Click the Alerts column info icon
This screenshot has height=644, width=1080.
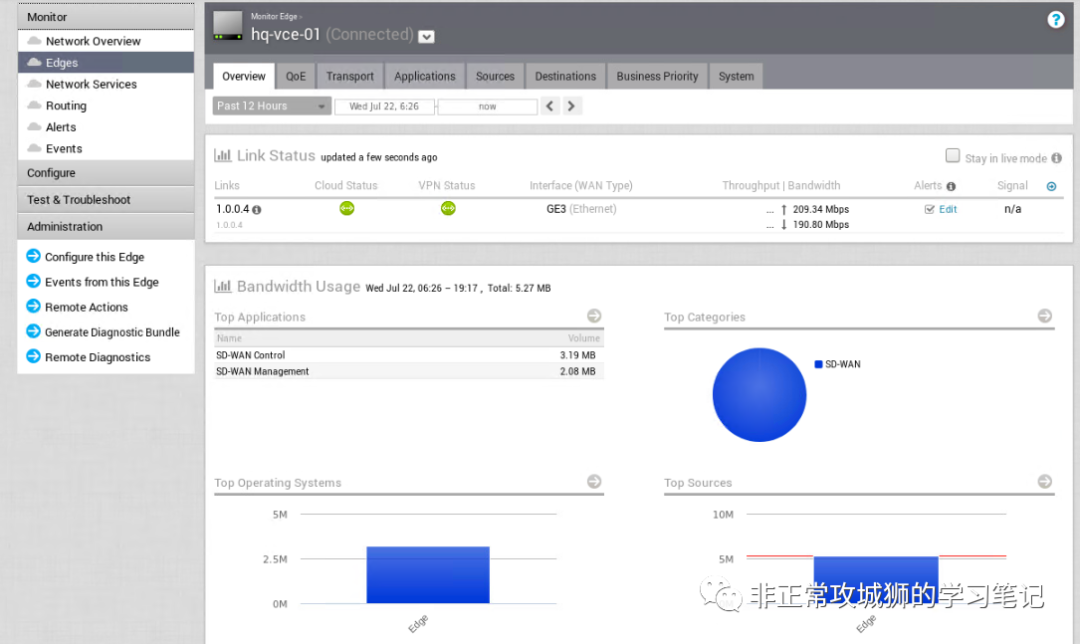(951, 187)
